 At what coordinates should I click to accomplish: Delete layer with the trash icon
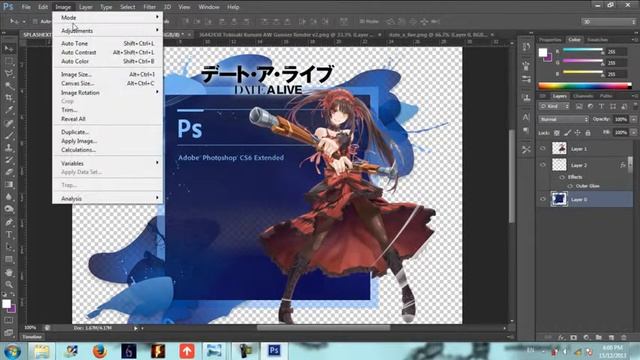click(623, 338)
